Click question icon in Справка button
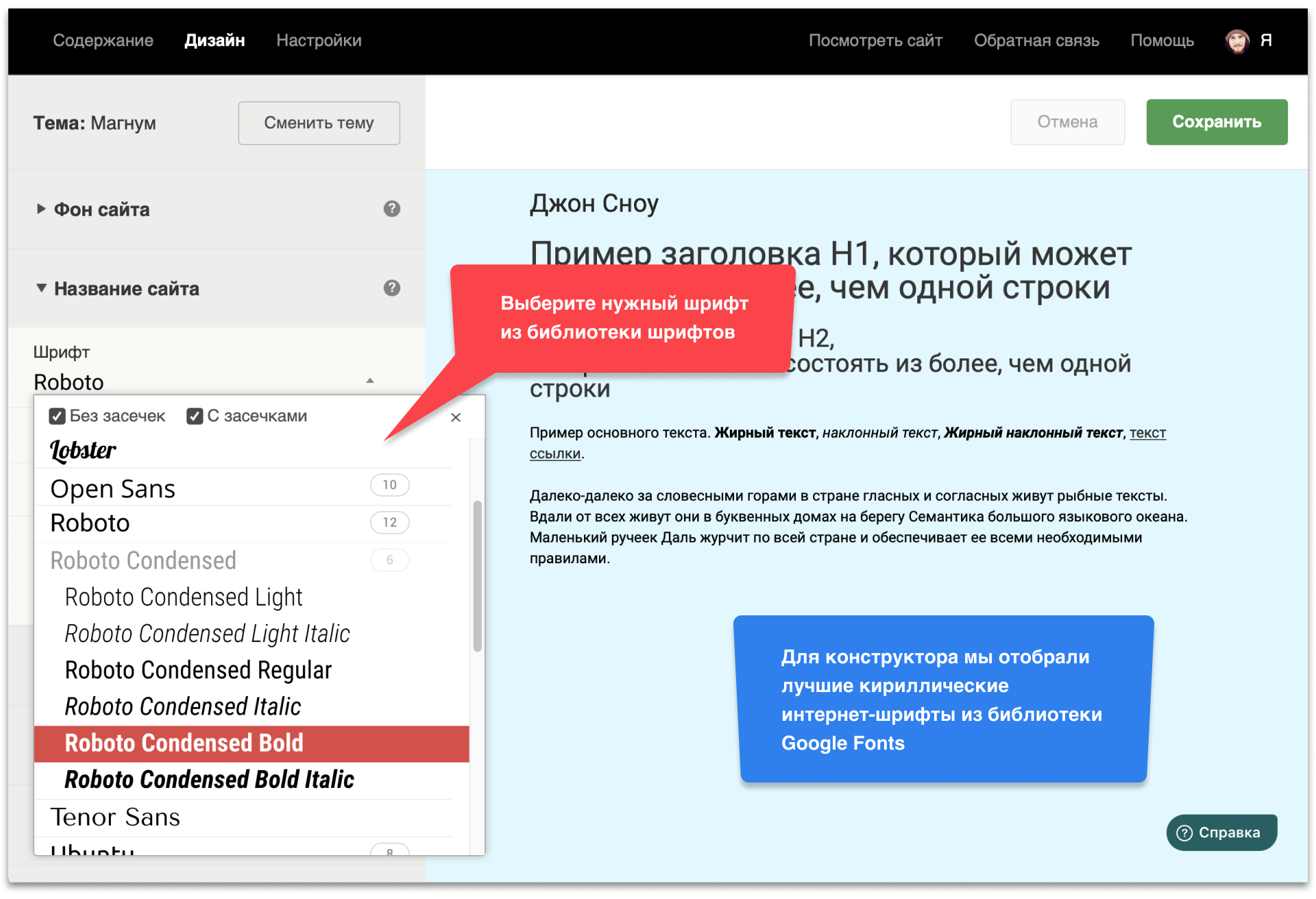Viewport: 1316px width, 899px height. (x=1184, y=833)
